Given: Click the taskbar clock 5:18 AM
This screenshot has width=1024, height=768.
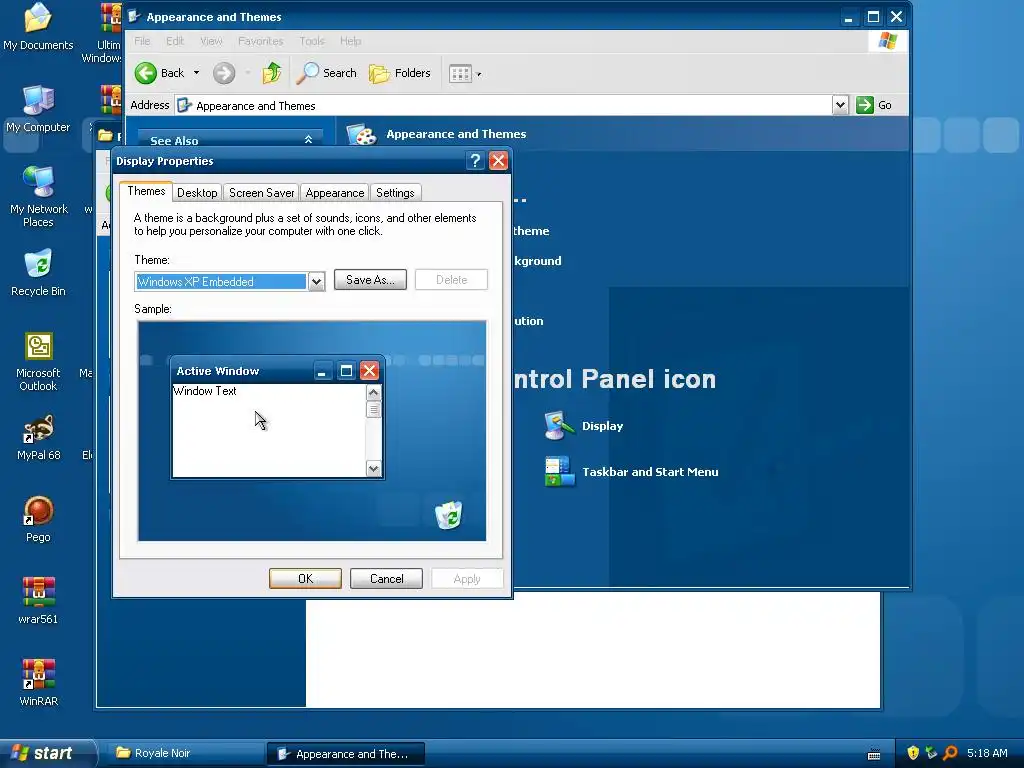Looking at the screenshot, I should tap(987, 753).
